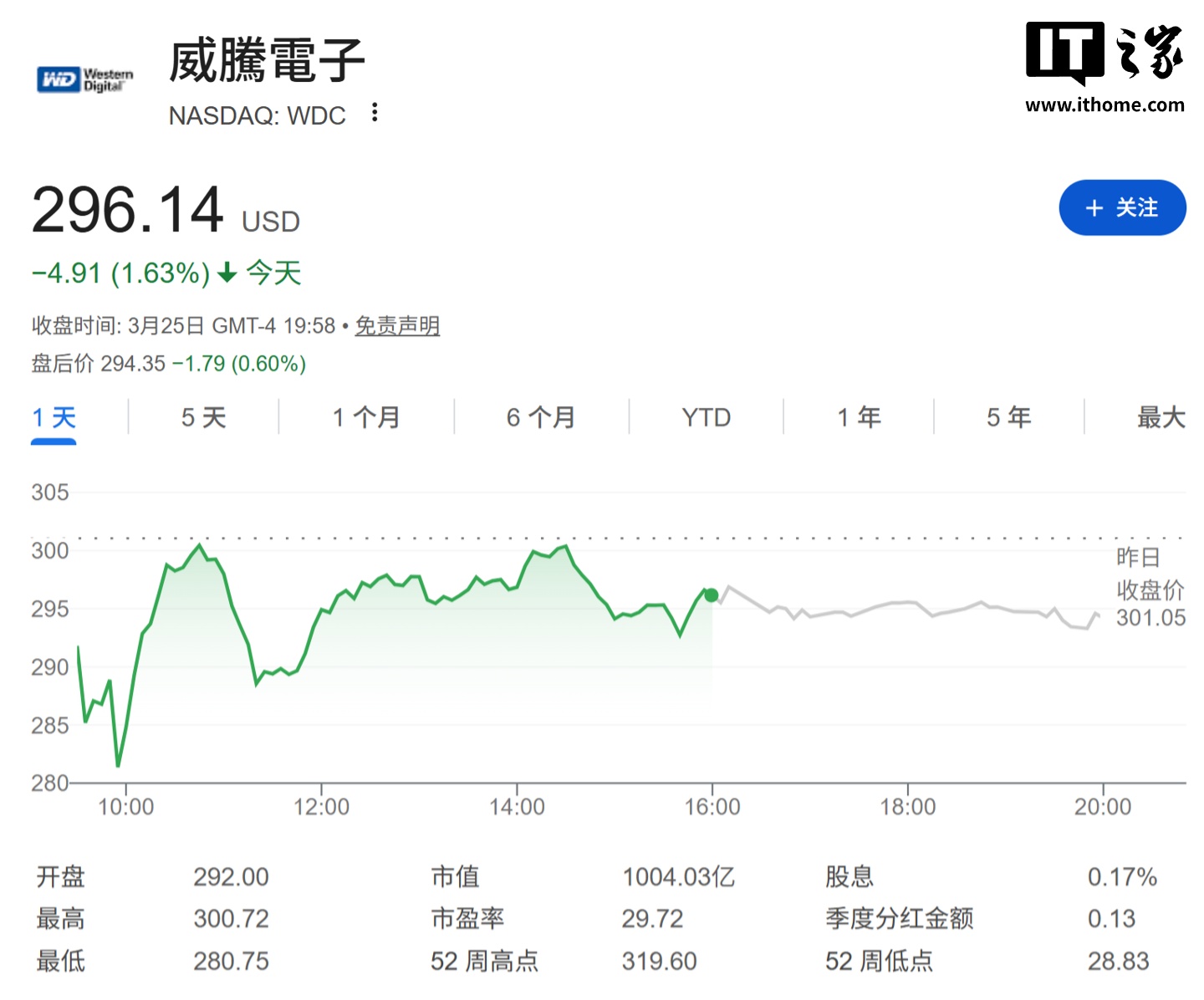Image resolution: width=1204 pixels, height=1000 pixels.
Task: Select the currently active 1天 tab
Action: (53, 417)
